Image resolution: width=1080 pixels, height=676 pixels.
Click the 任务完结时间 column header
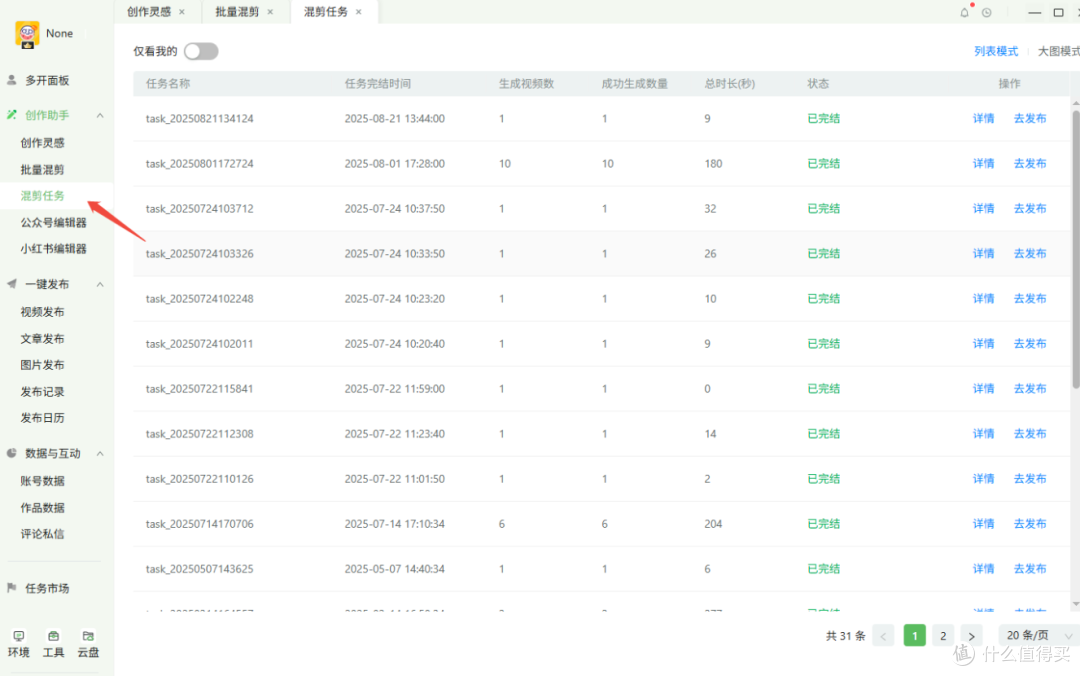[x=377, y=83]
